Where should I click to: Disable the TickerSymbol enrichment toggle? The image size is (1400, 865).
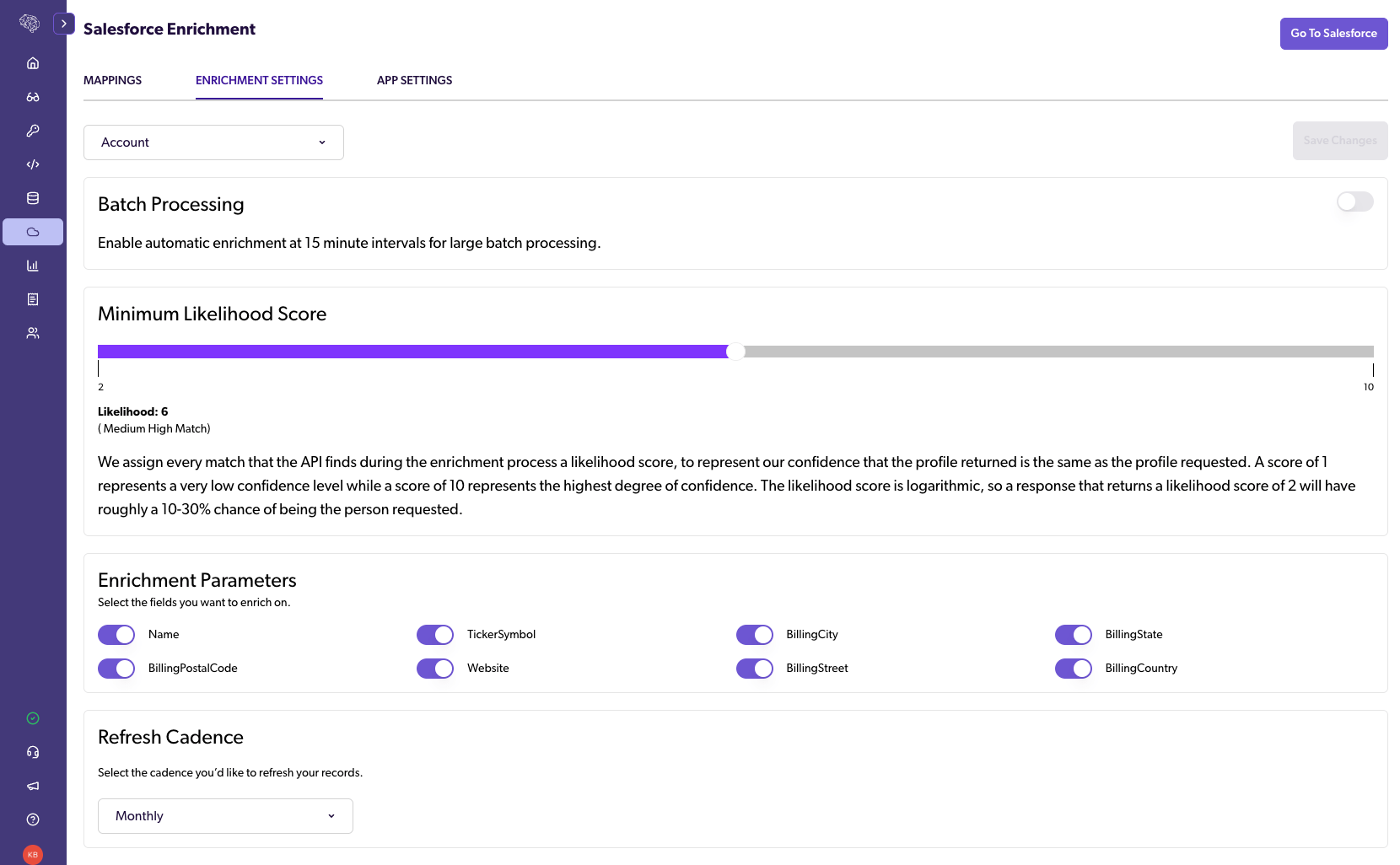[x=435, y=635]
